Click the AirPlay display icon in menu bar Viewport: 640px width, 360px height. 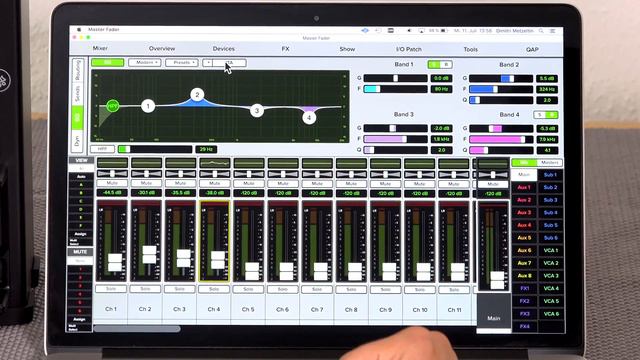(422, 31)
